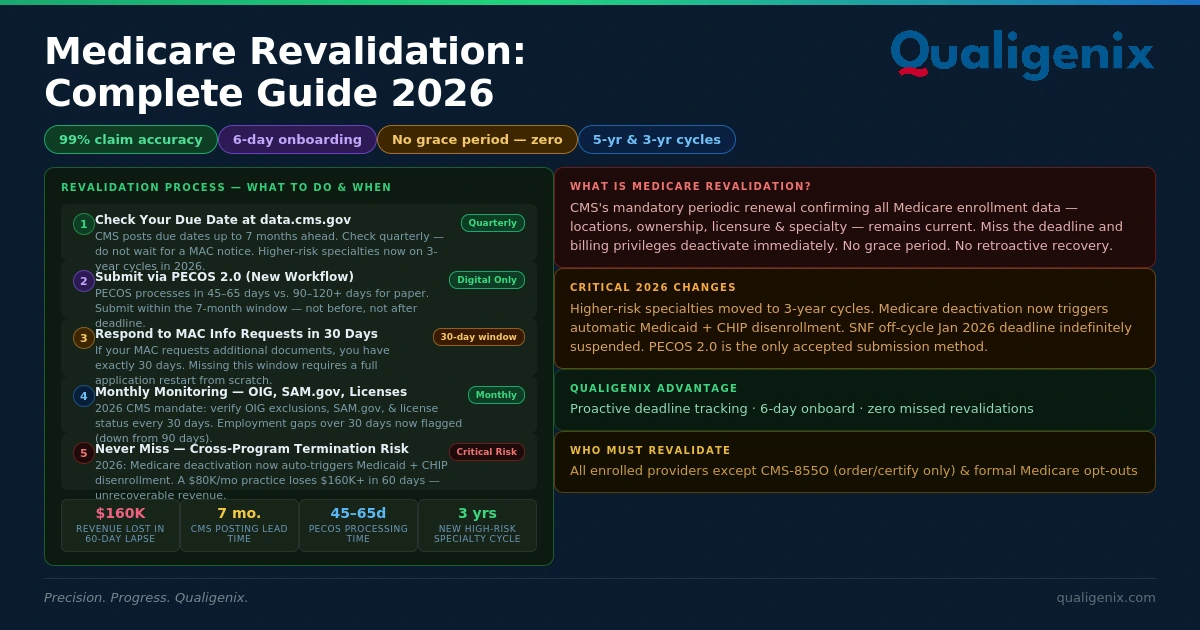Click the Medicare Revalidation main title
1200x630 pixels.
coord(285,72)
